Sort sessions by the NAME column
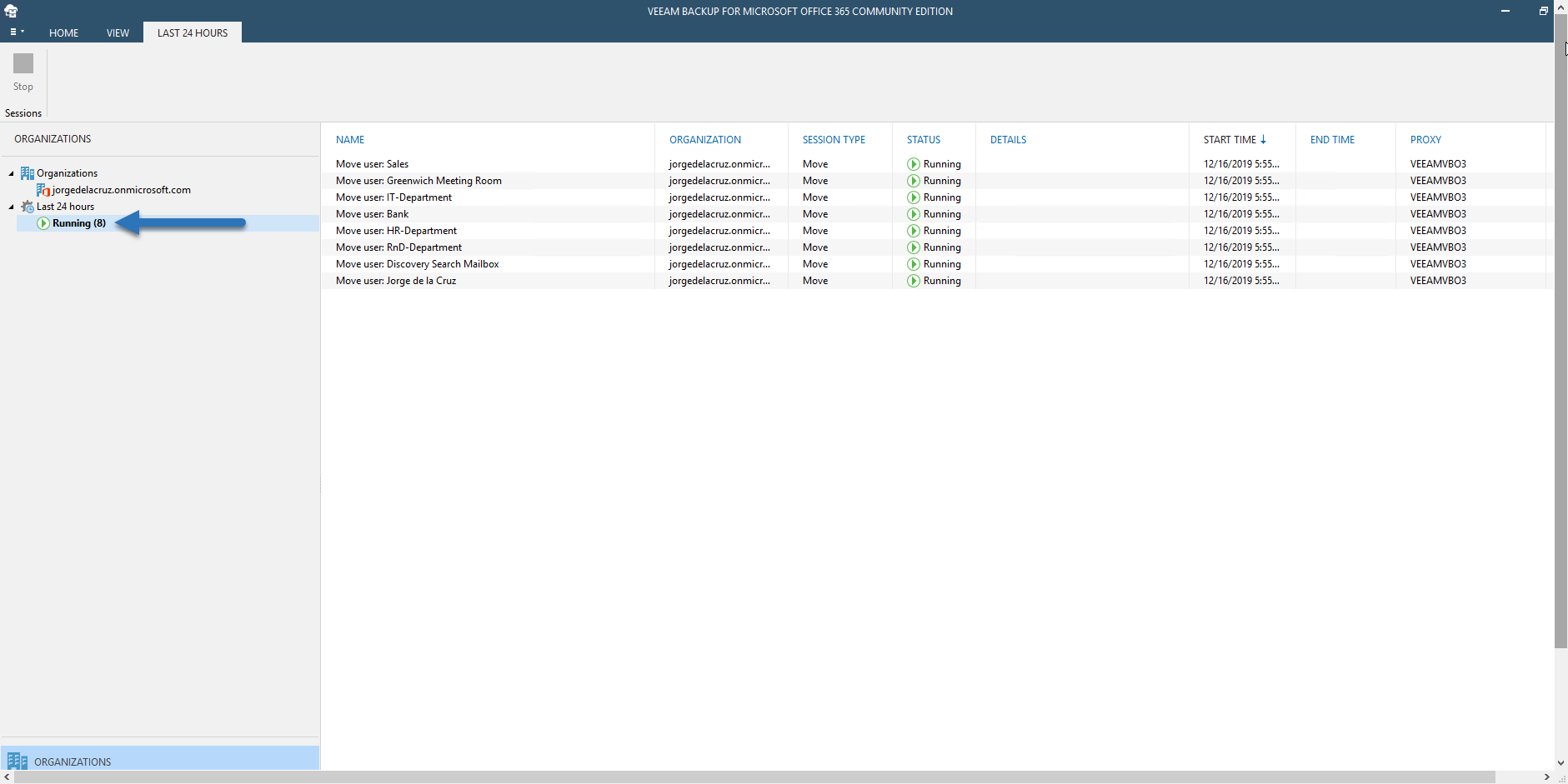 pos(350,140)
